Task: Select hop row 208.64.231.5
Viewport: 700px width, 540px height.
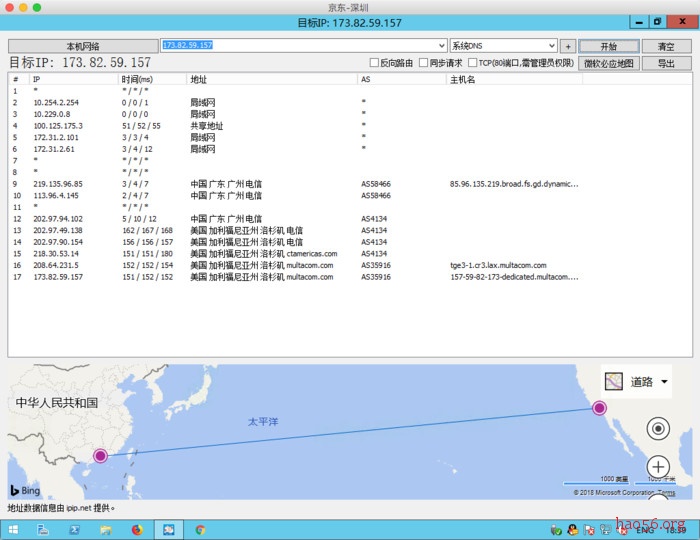Action: 350,265
